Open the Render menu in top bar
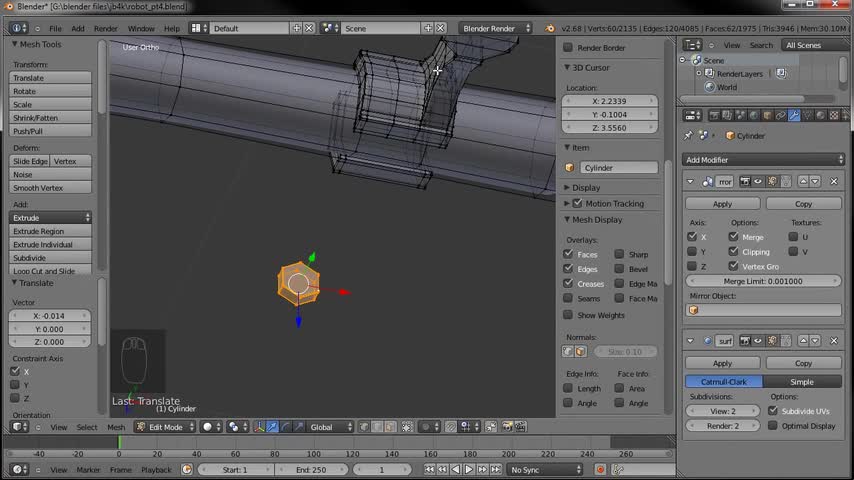The height and width of the screenshot is (480, 854). click(105, 29)
